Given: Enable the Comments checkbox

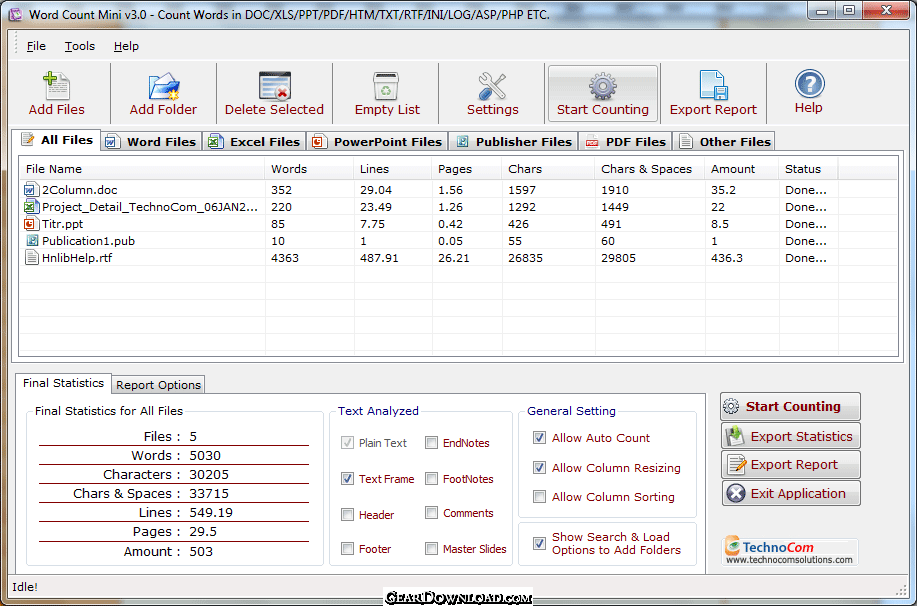Looking at the screenshot, I should (432, 513).
